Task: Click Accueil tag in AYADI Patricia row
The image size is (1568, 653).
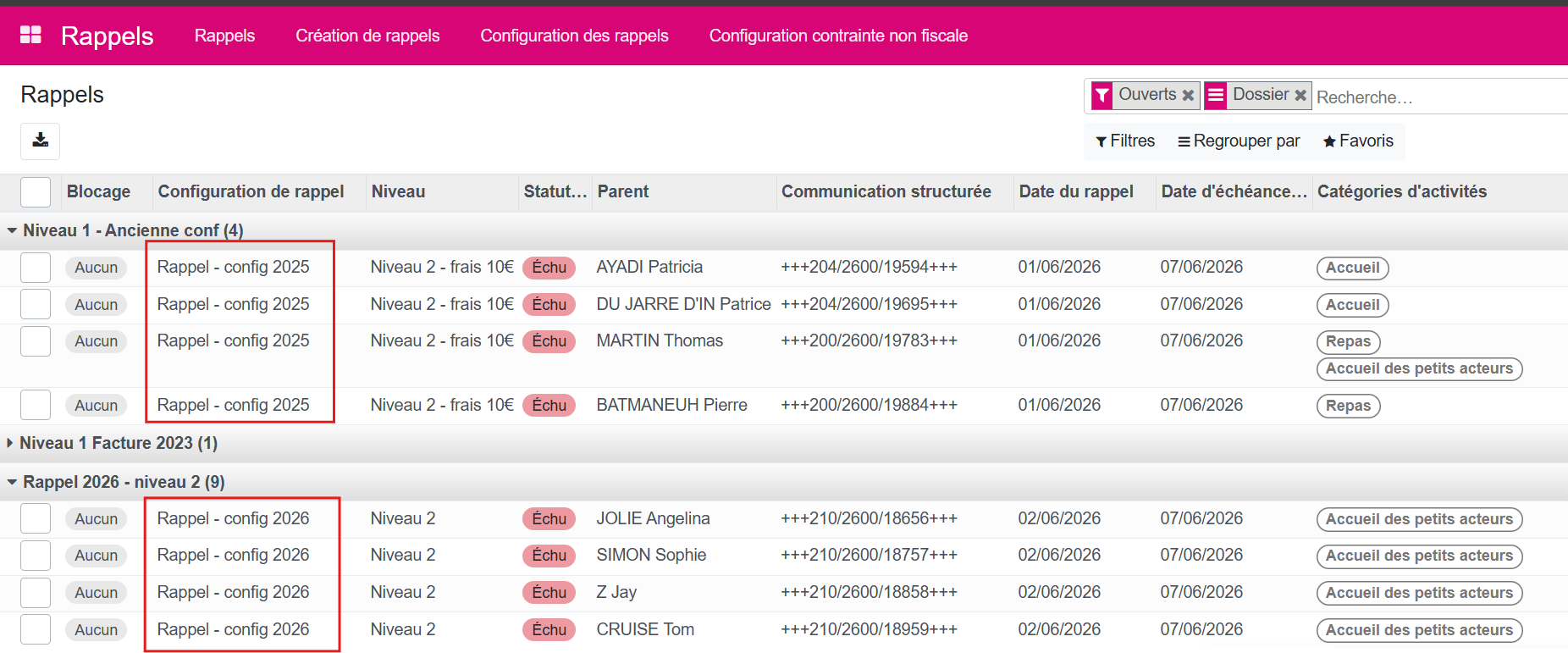Action: click(1352, 268)
